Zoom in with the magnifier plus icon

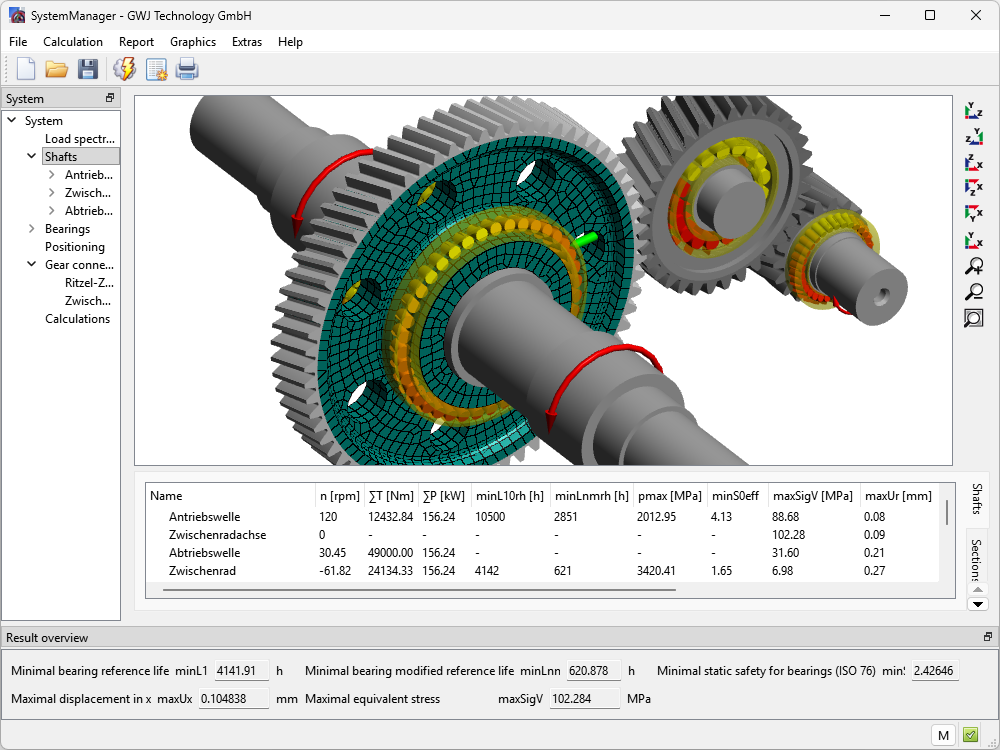coord(973,266)
